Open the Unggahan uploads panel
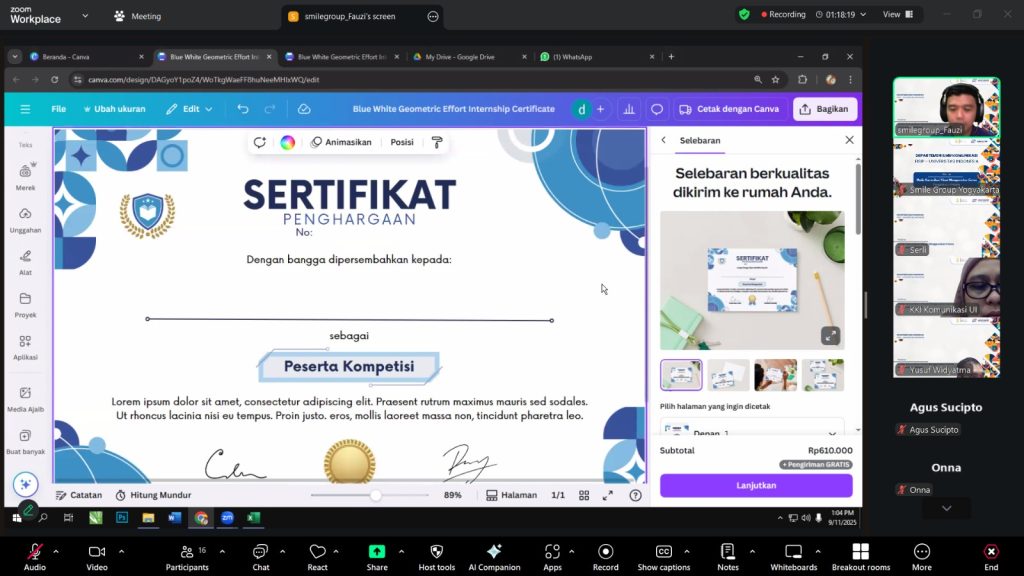This screenshot has height=576, width=1024. [x=25, y=219]
